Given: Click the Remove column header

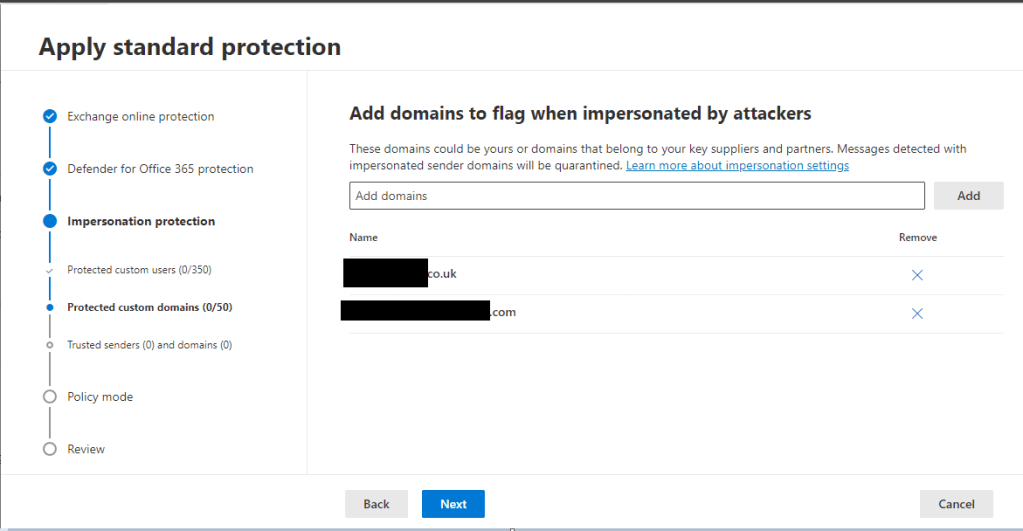Looking at the screenshot, I should [x=917, y=238].
